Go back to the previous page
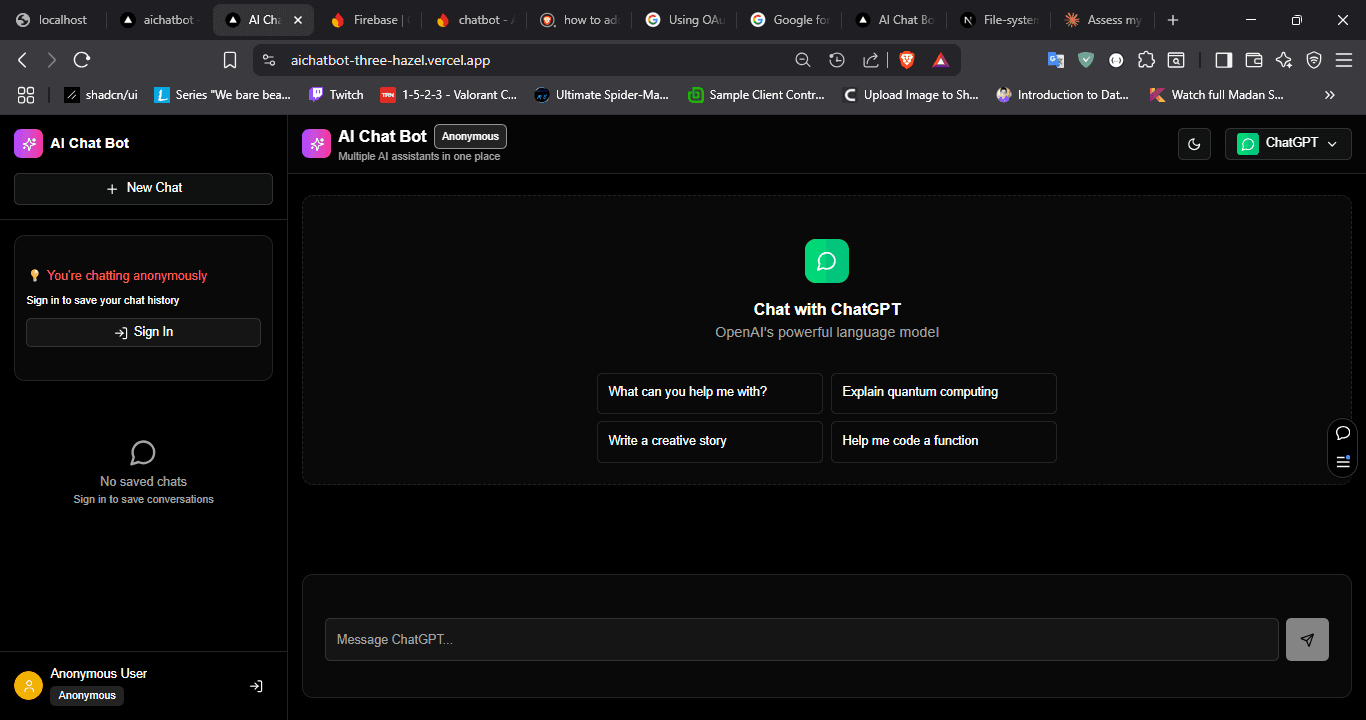Screen dimensions: 1366x720 pos(23,60)
